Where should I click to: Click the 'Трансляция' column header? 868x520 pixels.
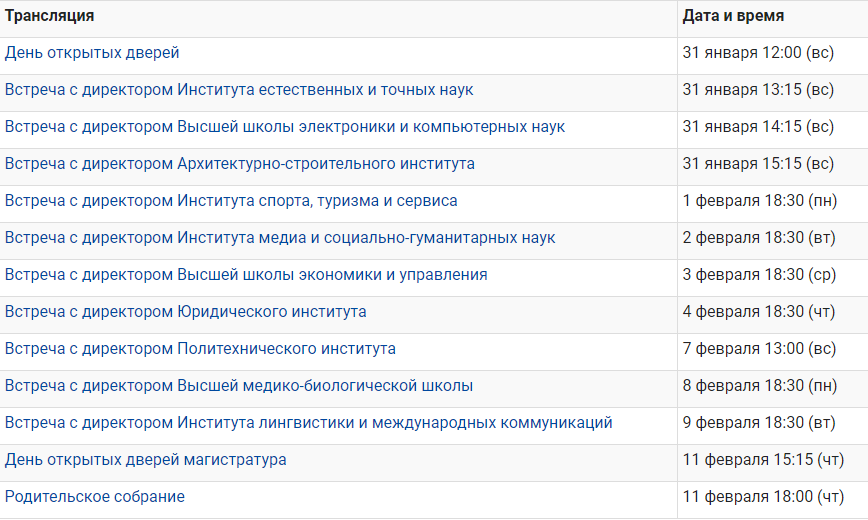(50, 16)
